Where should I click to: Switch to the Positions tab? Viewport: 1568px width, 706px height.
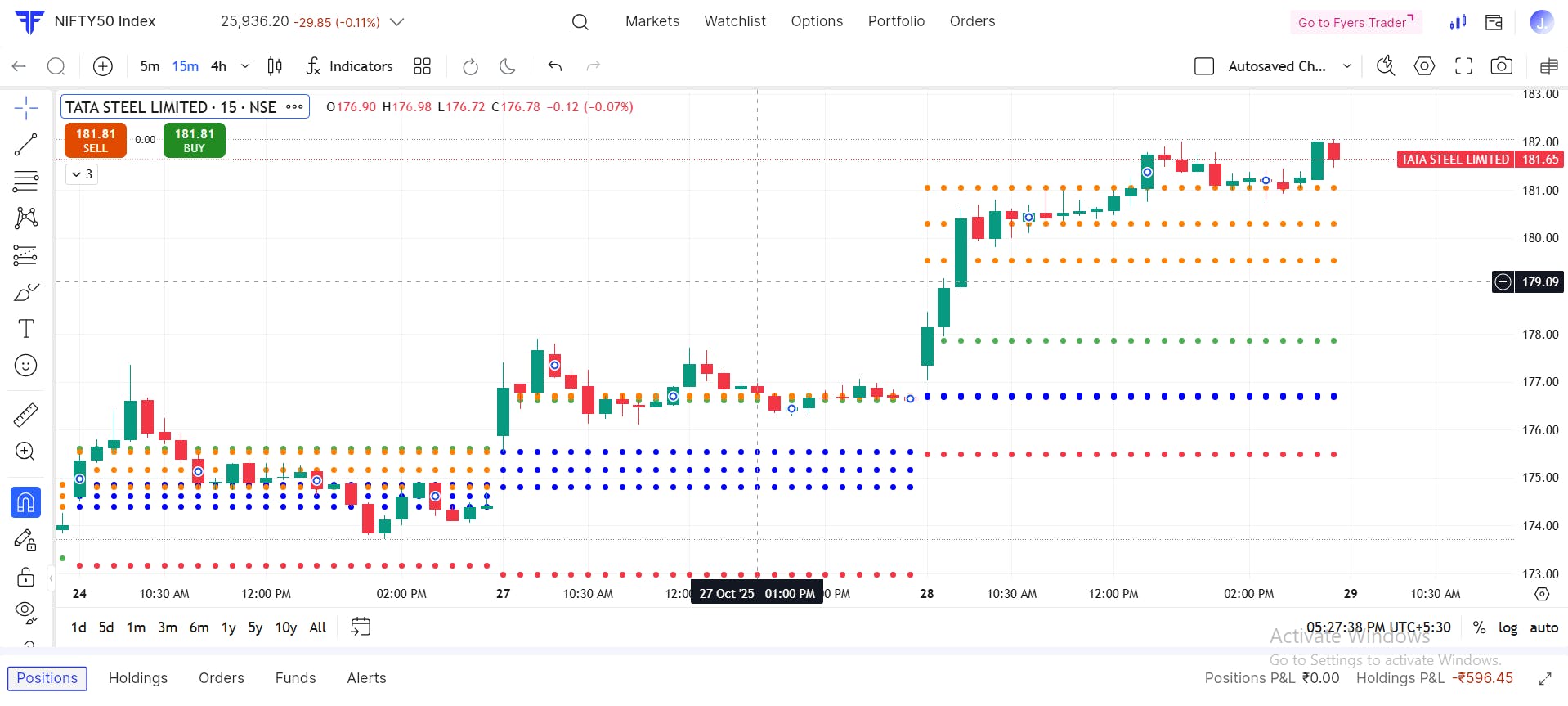click(x=47, y=678)
